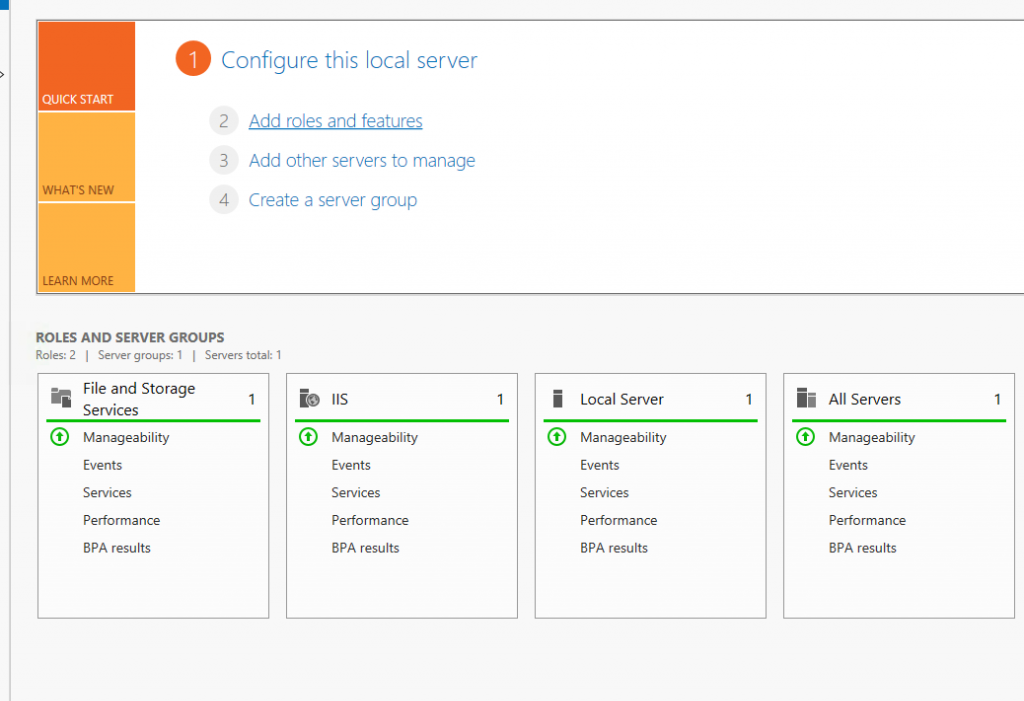Click the Local Server tile icon

click(x=557, y=398)
